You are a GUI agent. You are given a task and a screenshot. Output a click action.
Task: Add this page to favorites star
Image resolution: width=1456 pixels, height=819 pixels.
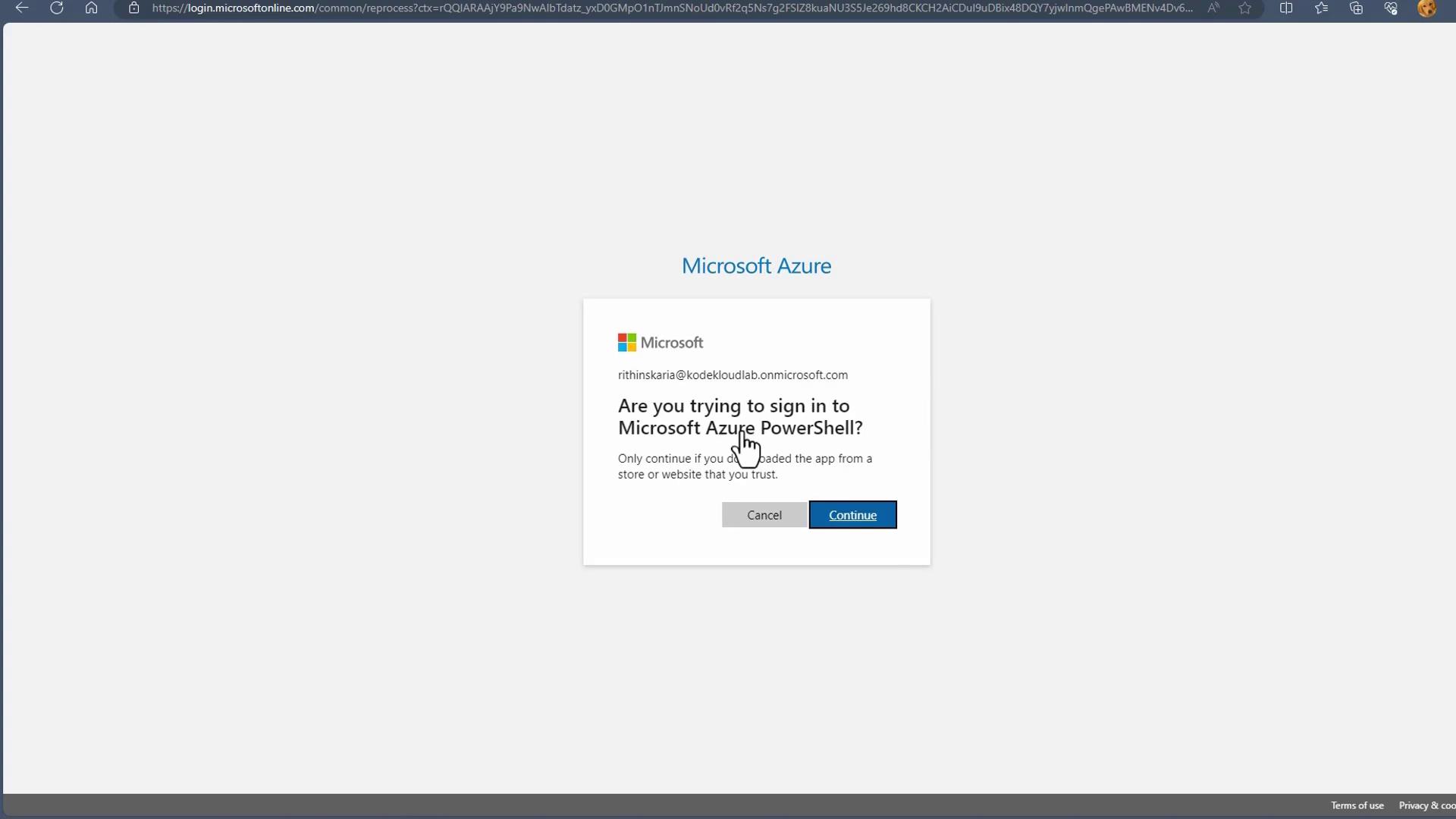pyautogui.click(x=1245, y=8)
